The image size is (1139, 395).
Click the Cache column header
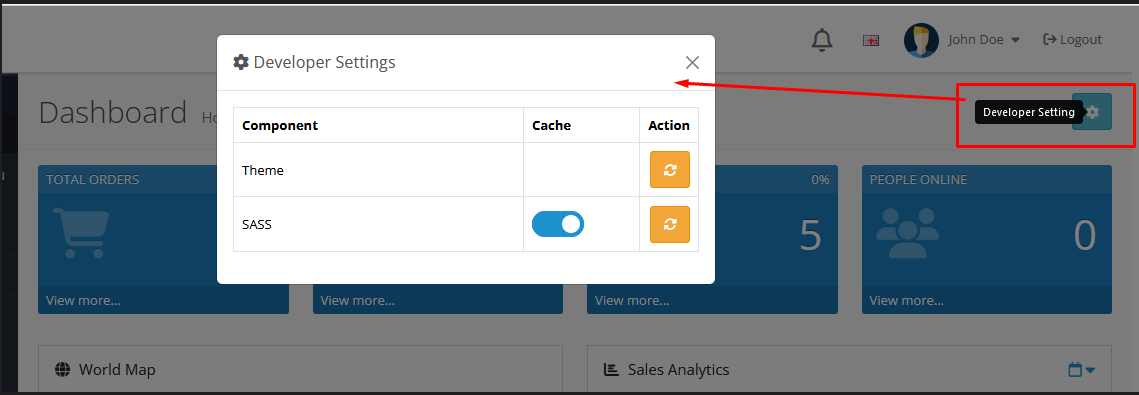pos(551,126)
